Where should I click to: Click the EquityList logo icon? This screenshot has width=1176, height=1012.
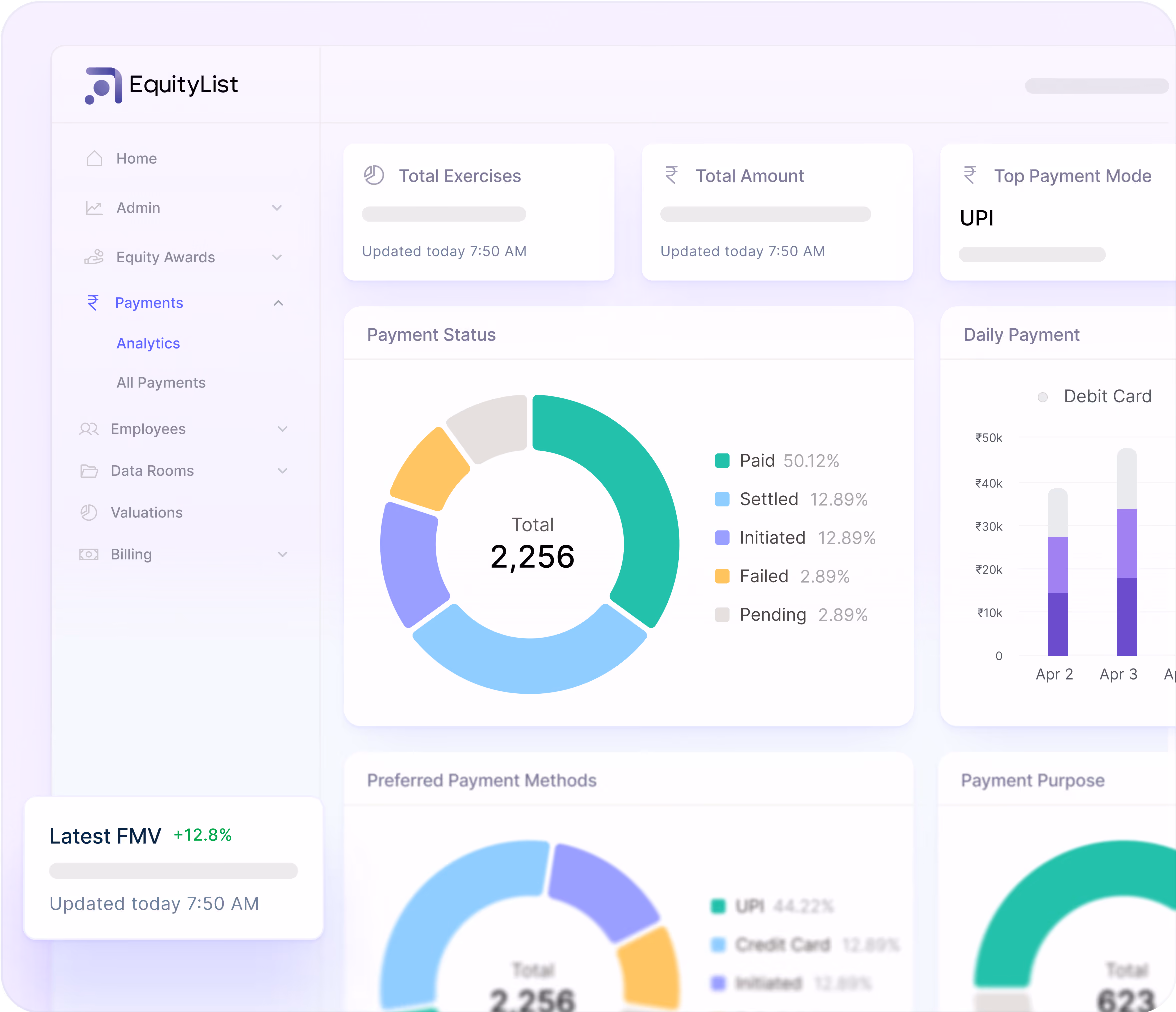click(103, 85)
